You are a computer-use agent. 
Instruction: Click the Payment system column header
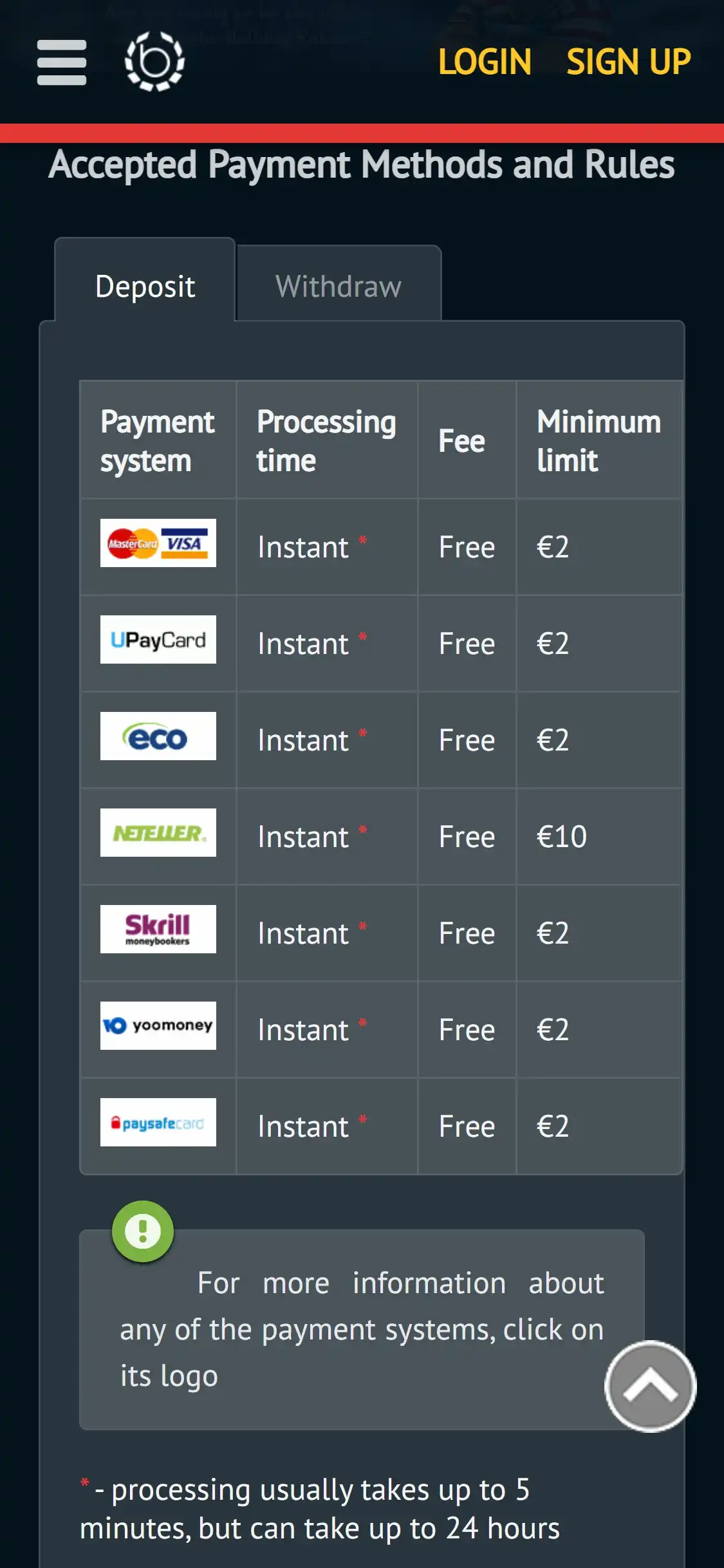(158, 441)
